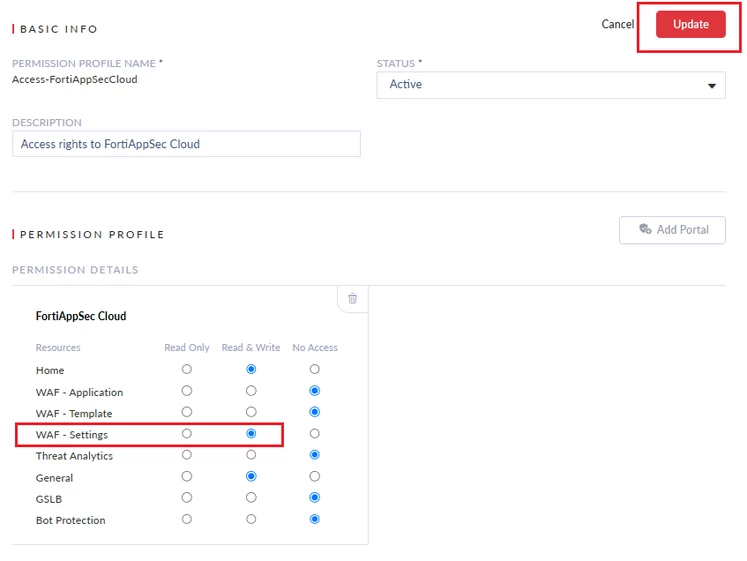This screenshot has width=747, height=561.
Task: Delete the FortiAppSec Cloud portal via trash icon
Action: click(353, 299)
